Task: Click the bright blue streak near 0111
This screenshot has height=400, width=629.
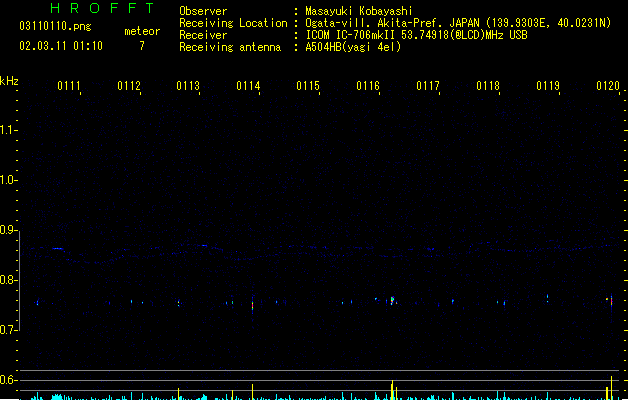Action: 58,249
